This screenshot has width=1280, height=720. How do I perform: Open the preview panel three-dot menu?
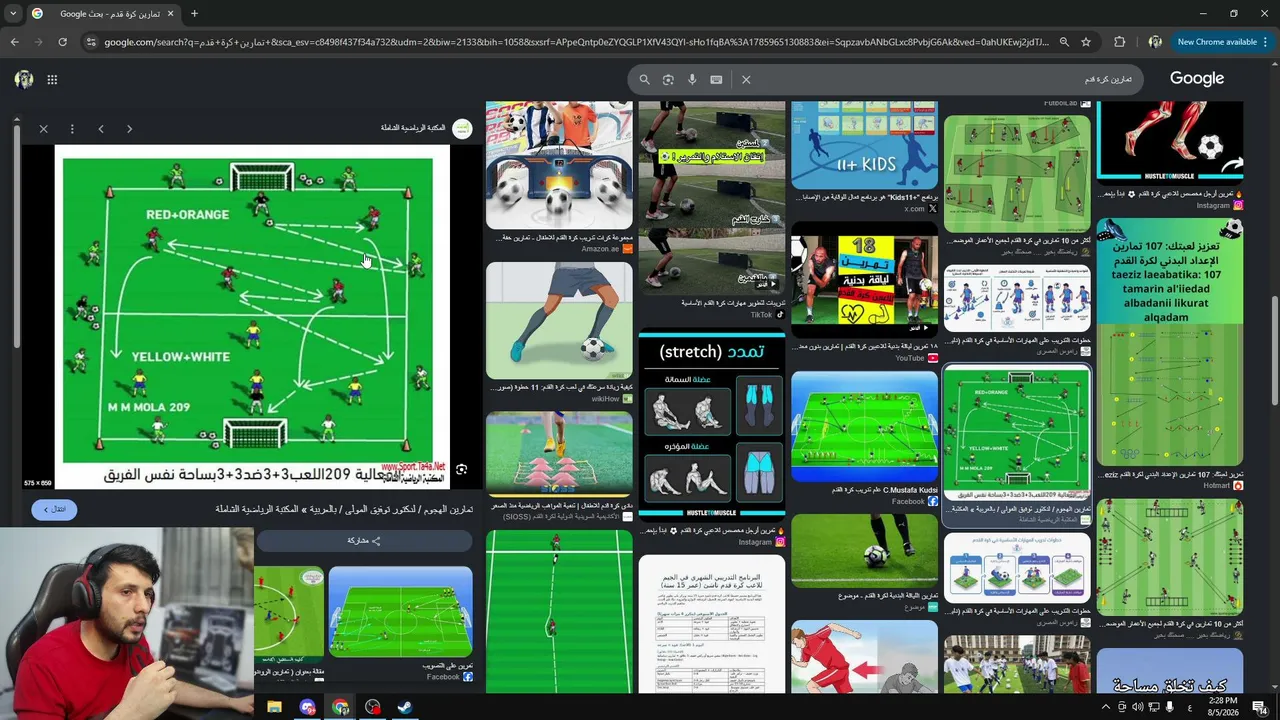(72, 129)
